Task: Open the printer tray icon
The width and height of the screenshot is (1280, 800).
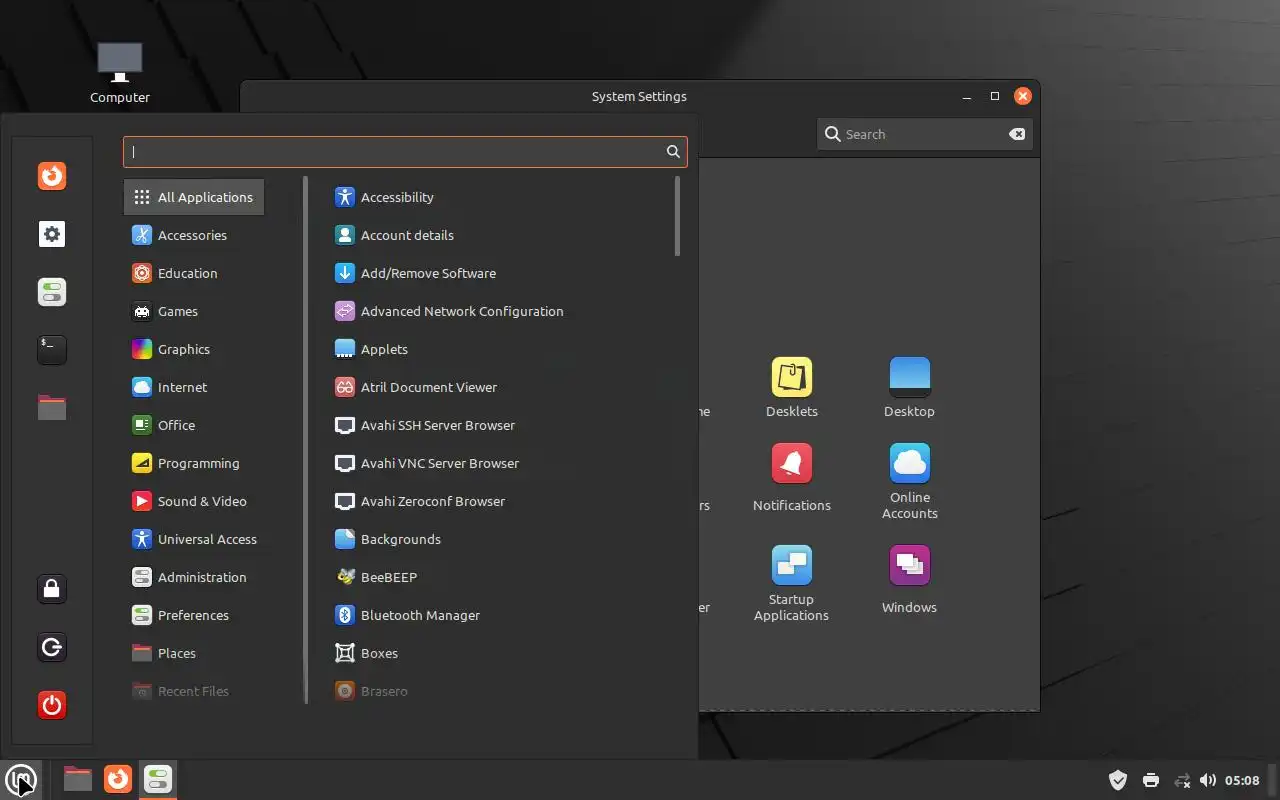Action: [x=1150, y=780]
